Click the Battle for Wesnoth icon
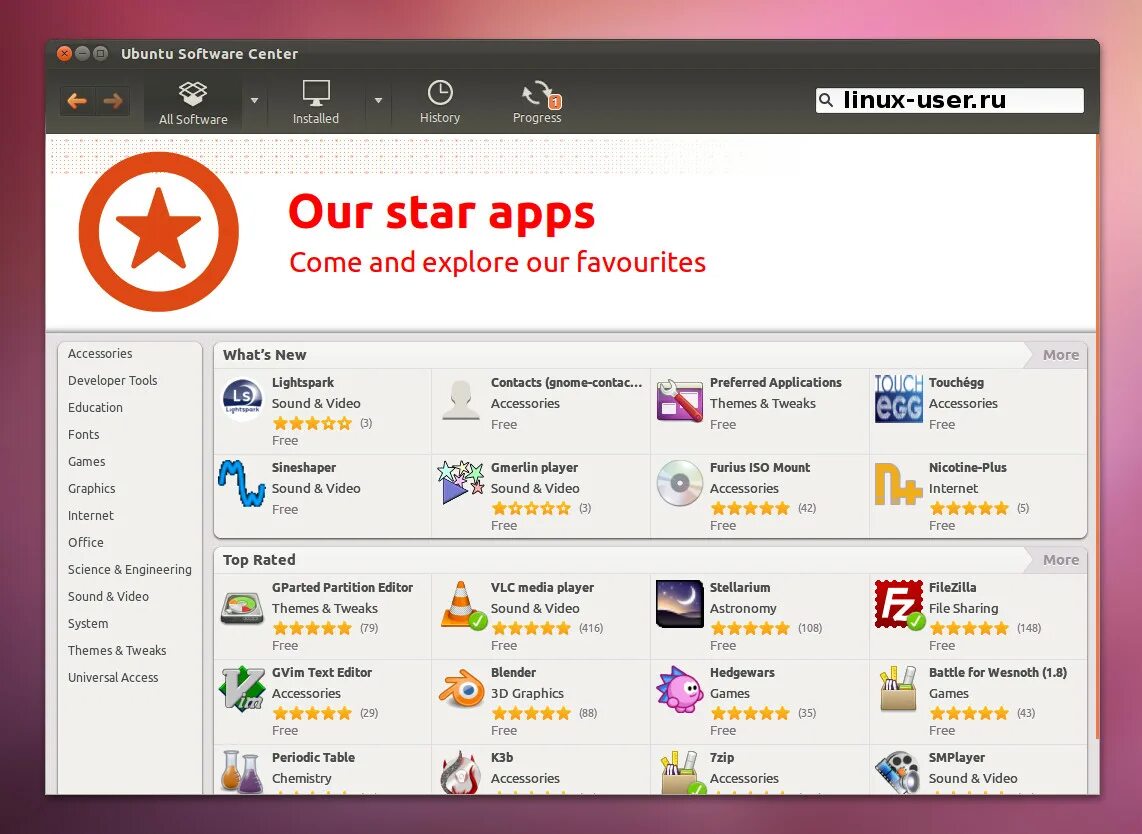The image size is (1142, 834). pyautogui.click(x=898, y=688)
